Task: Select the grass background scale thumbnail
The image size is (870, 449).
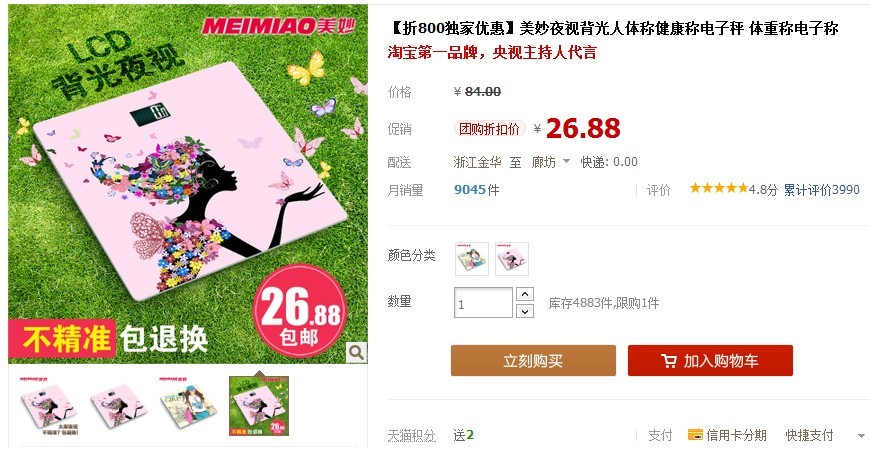Action: tap(259, 406)
